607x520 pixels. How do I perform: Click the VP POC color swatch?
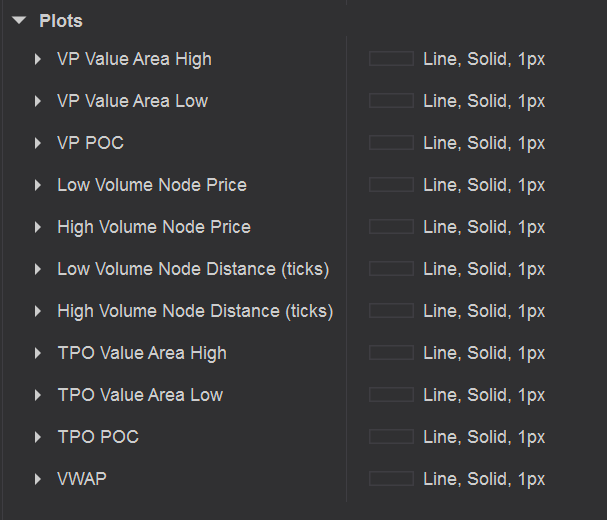[391, 143]
